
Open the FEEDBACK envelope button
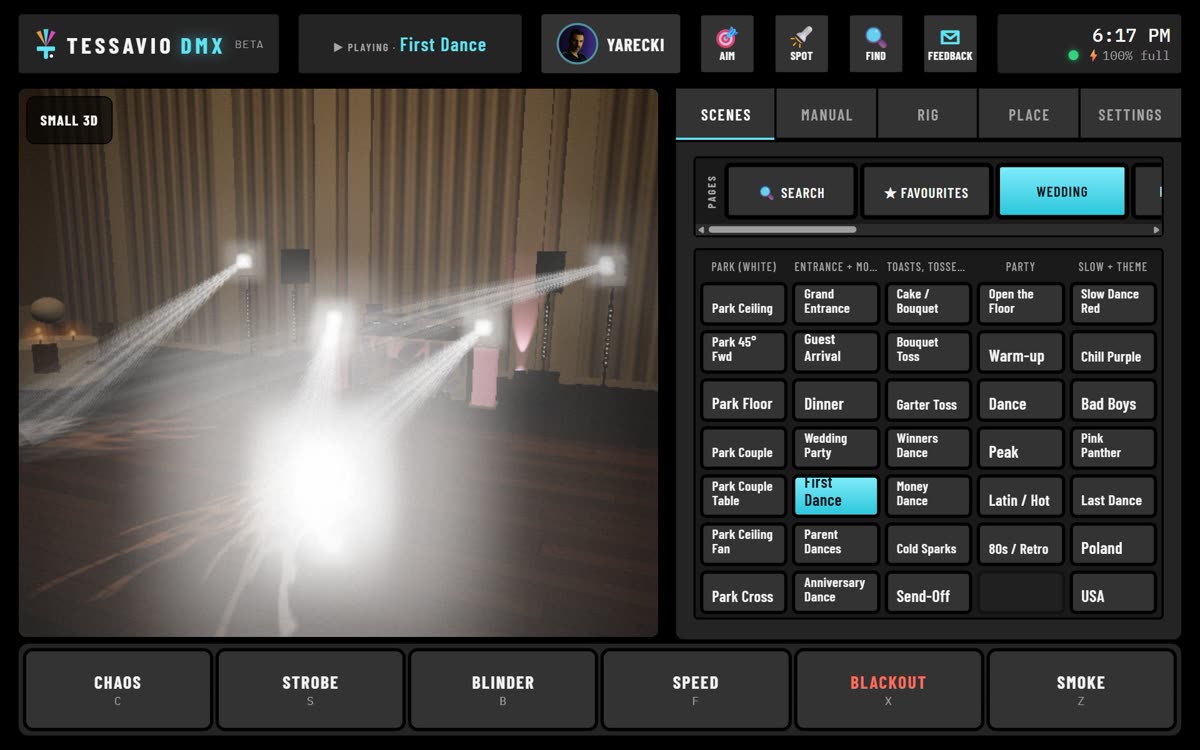point(950,44)
